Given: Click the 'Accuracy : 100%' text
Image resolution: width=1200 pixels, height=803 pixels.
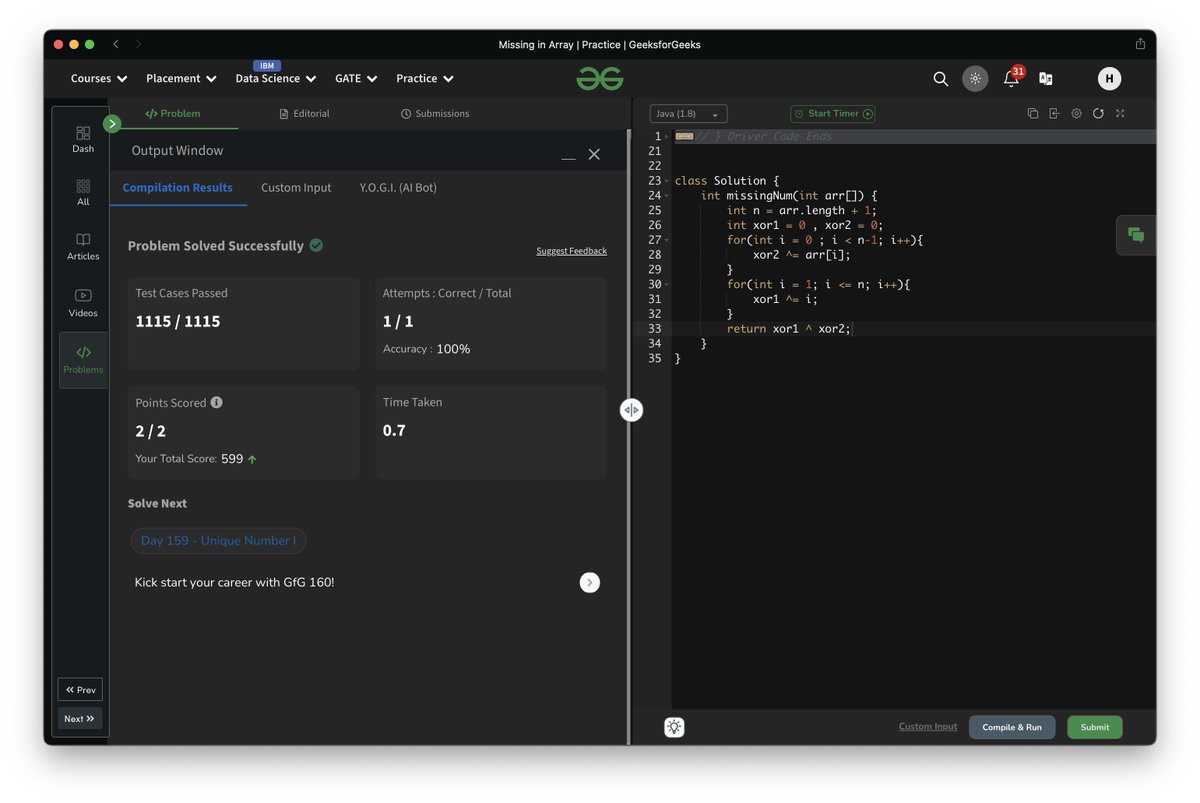Looking at the screenshot, I should click(x=426, y=349).
